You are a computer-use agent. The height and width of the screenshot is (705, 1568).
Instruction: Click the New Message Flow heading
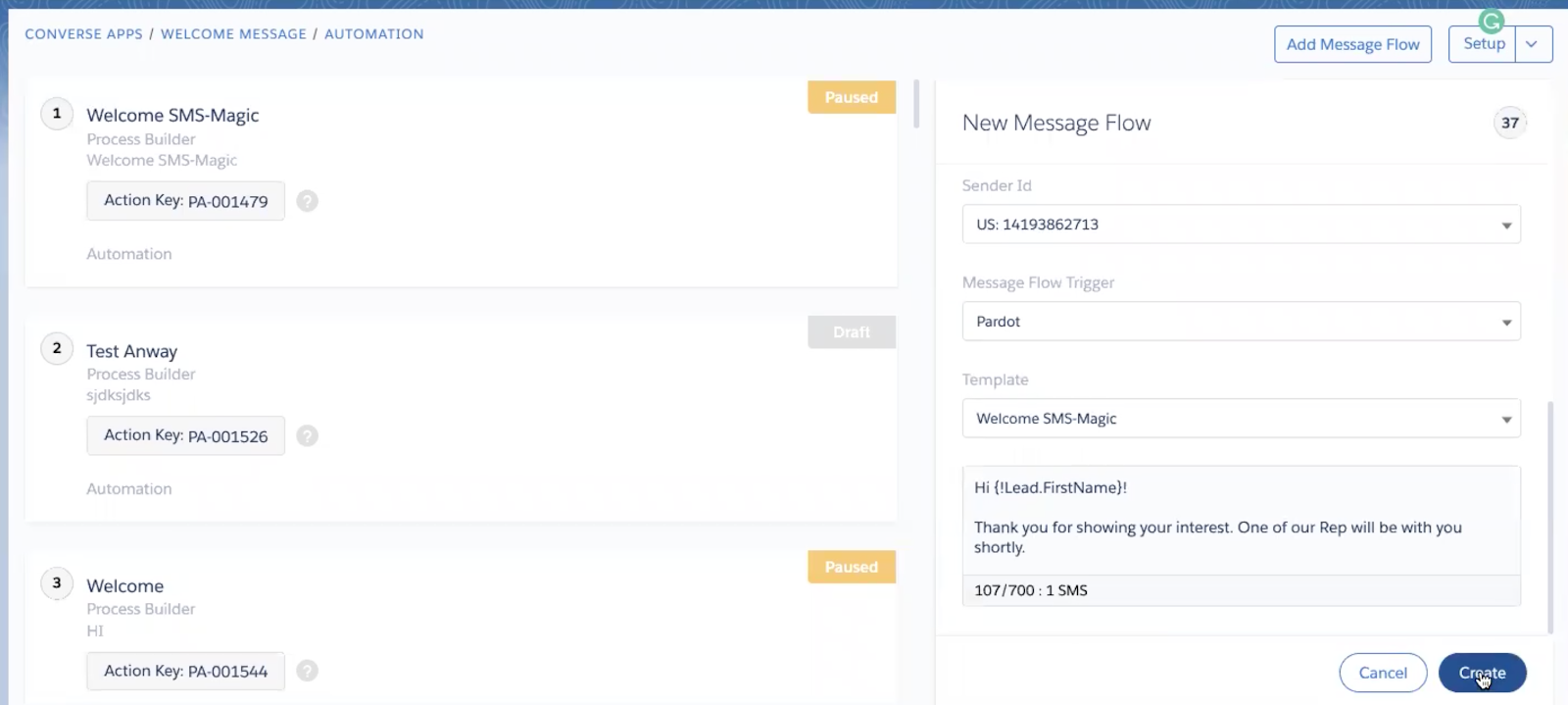tap(1056, 124)
